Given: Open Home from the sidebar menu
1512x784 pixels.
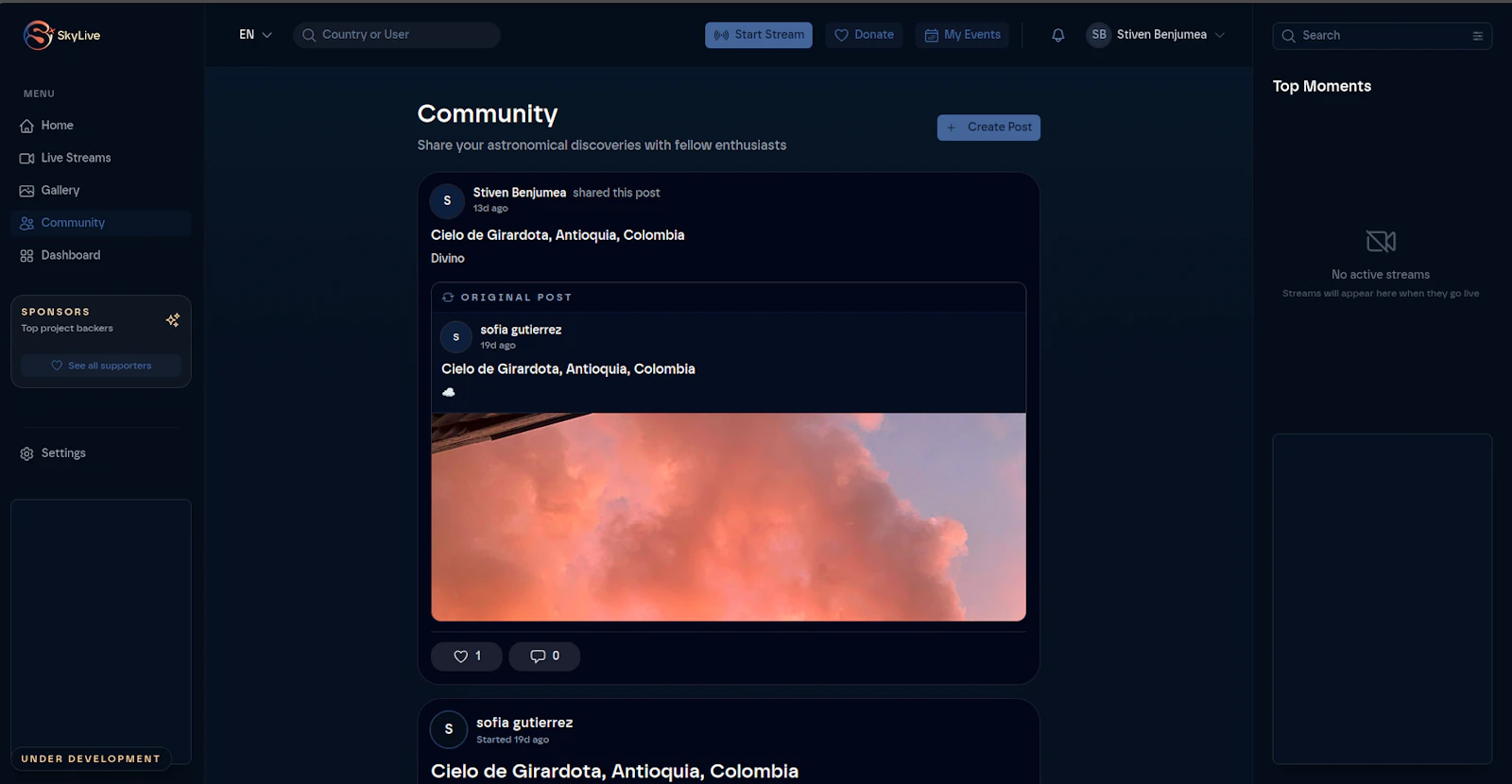Looking at the screenshot, I should [101, 126].
